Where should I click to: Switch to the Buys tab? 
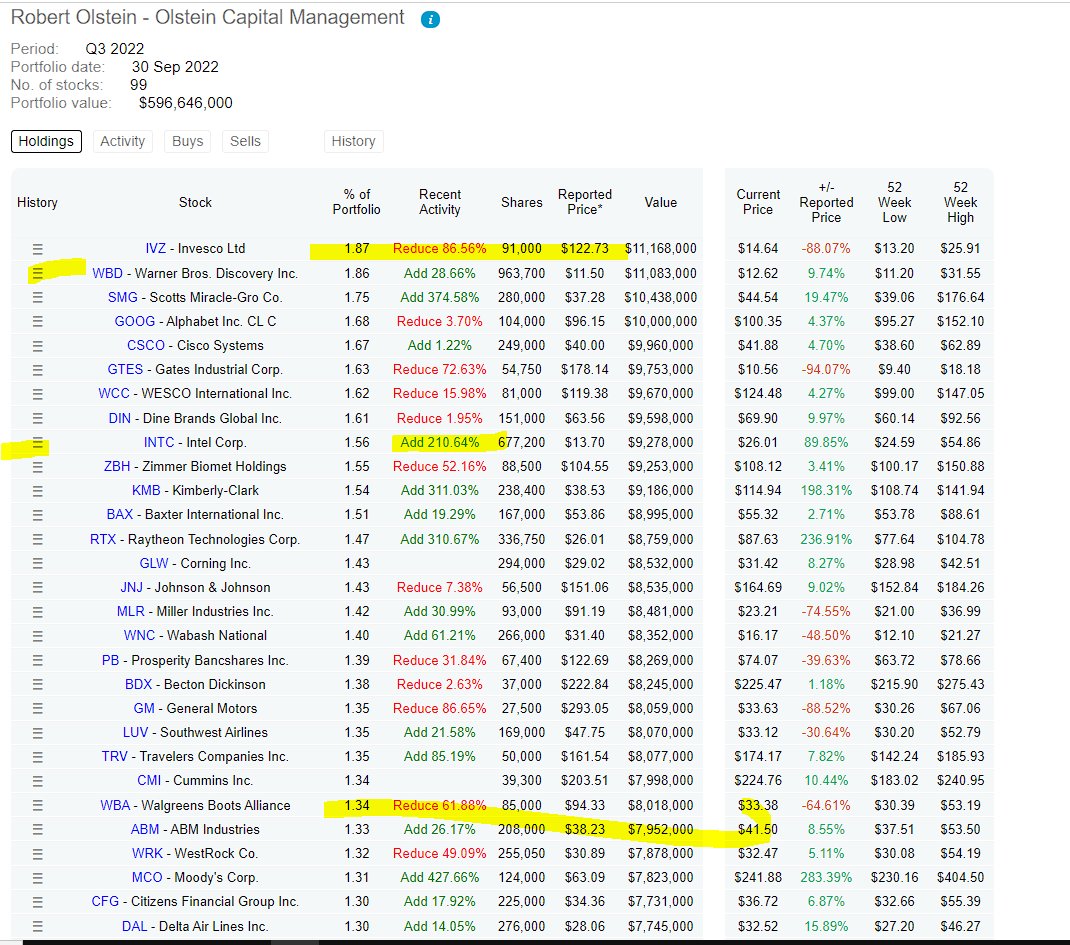pos(187,141)
